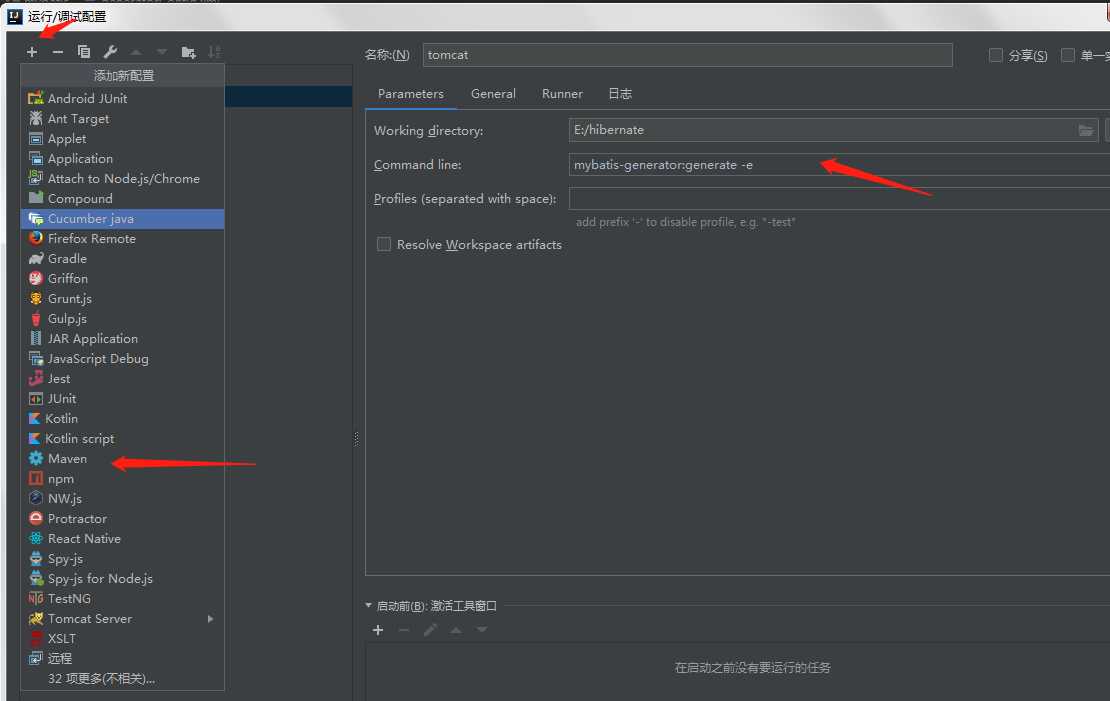1110x701 pixels.
Task: Click the create new folder icon
Action: point(188,52)
